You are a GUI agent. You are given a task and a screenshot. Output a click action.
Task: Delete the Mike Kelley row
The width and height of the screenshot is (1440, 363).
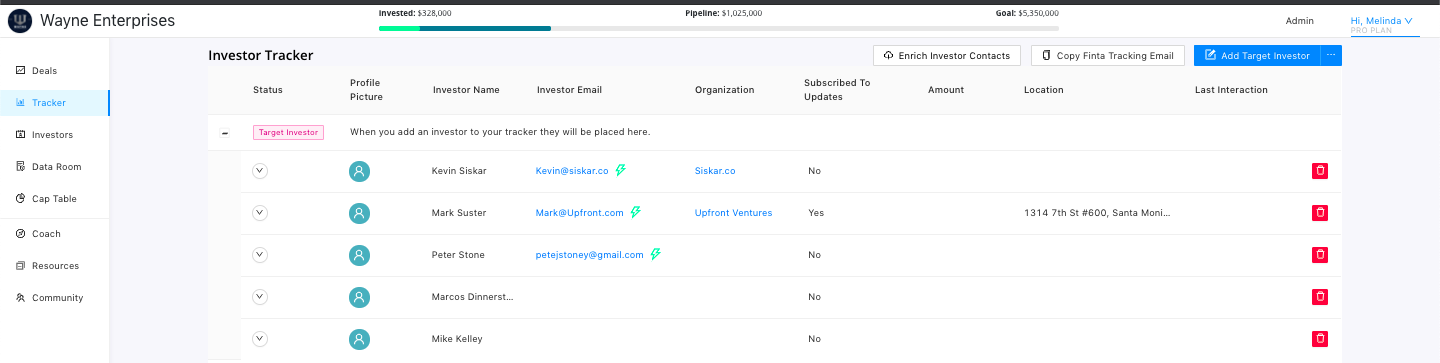click(1320, 339)
